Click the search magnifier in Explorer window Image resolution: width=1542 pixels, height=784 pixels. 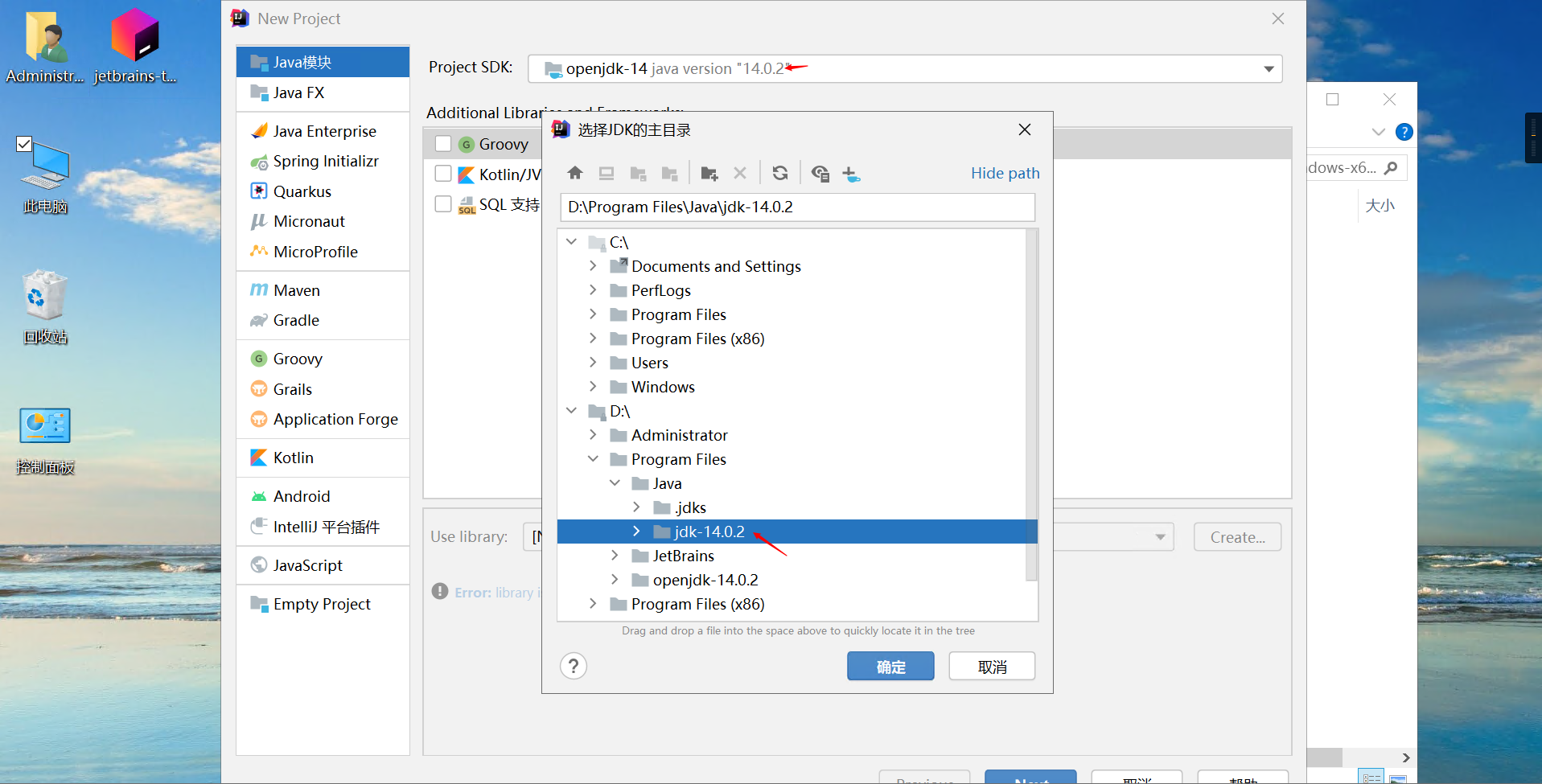tap(1391, 168)
